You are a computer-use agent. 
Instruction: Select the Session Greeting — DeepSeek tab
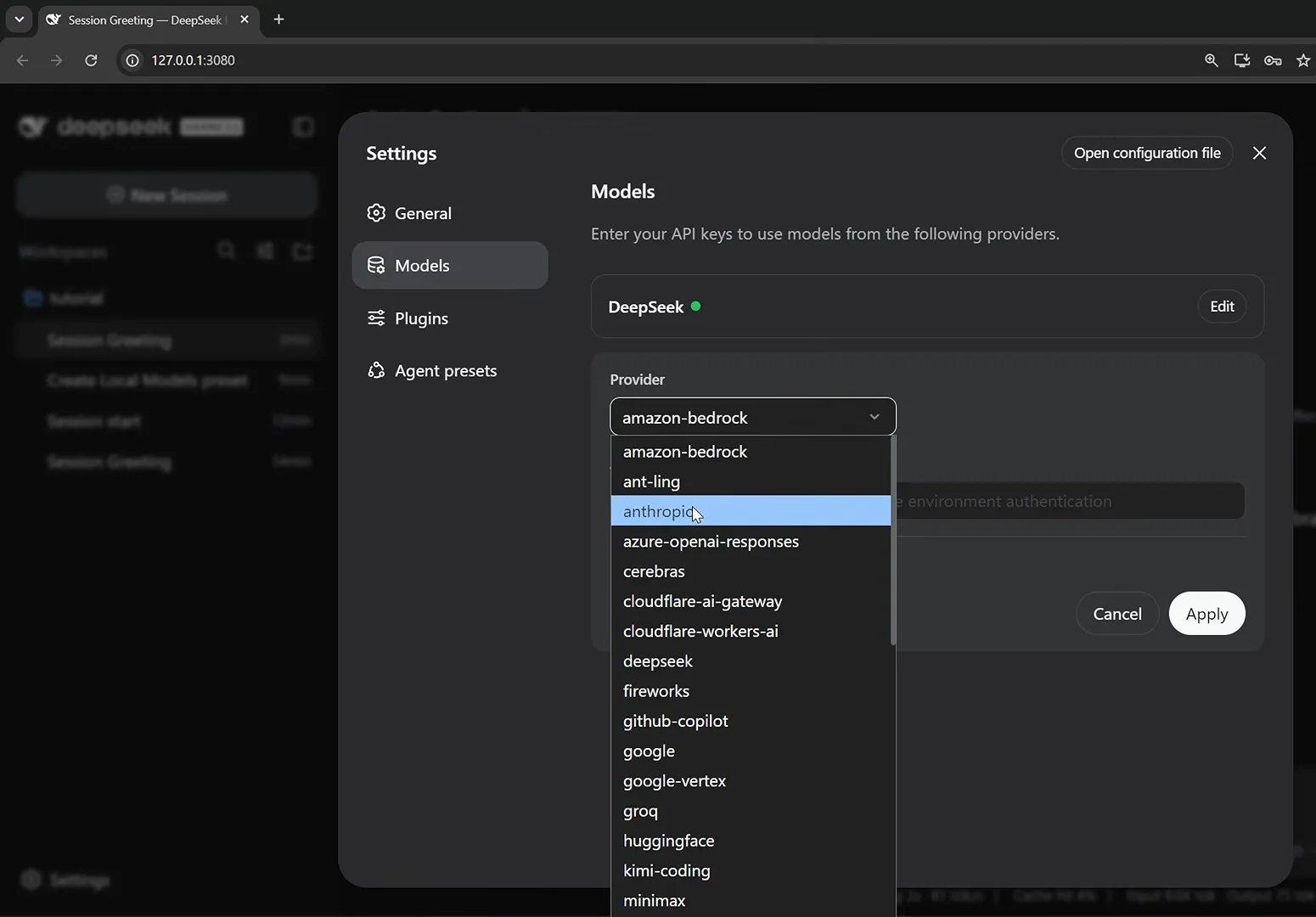pos(149,20)
